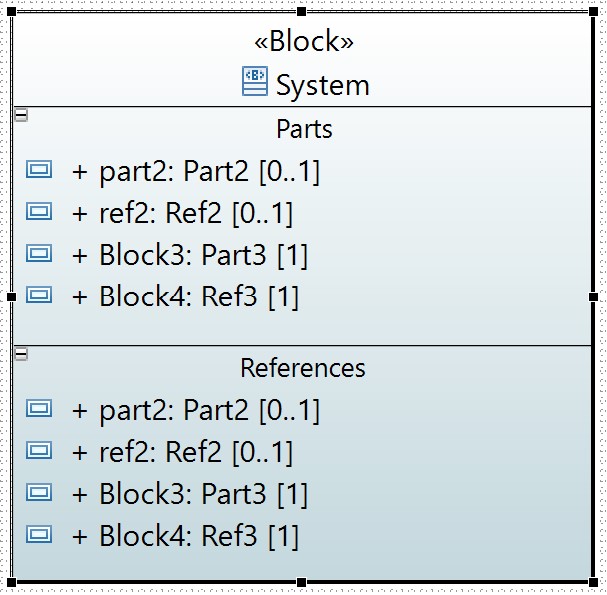Select the System block name label
The height and width of the screenshot is (595, 607).
pyautogui.click(x=322, y=86)
